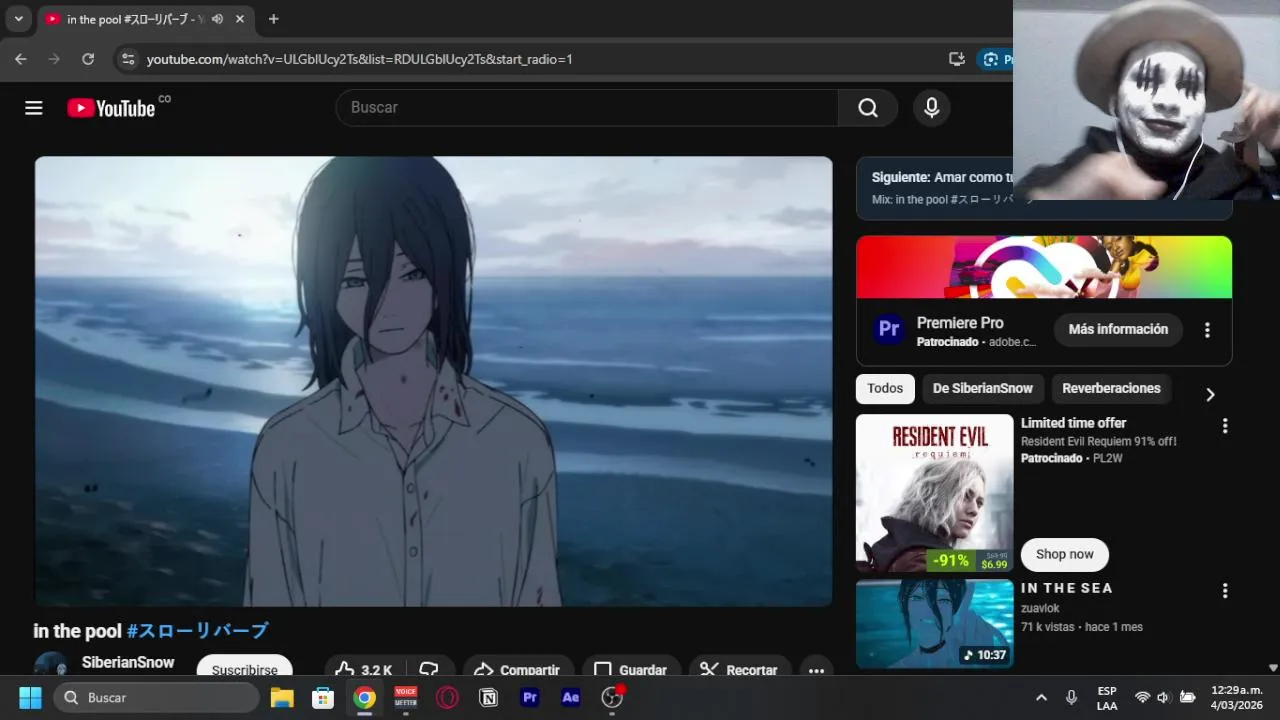Image resolution: width=1280 pixels, height=720 pixels.
Task: Click the Guardar save button
Action: (x=631, y=669)
